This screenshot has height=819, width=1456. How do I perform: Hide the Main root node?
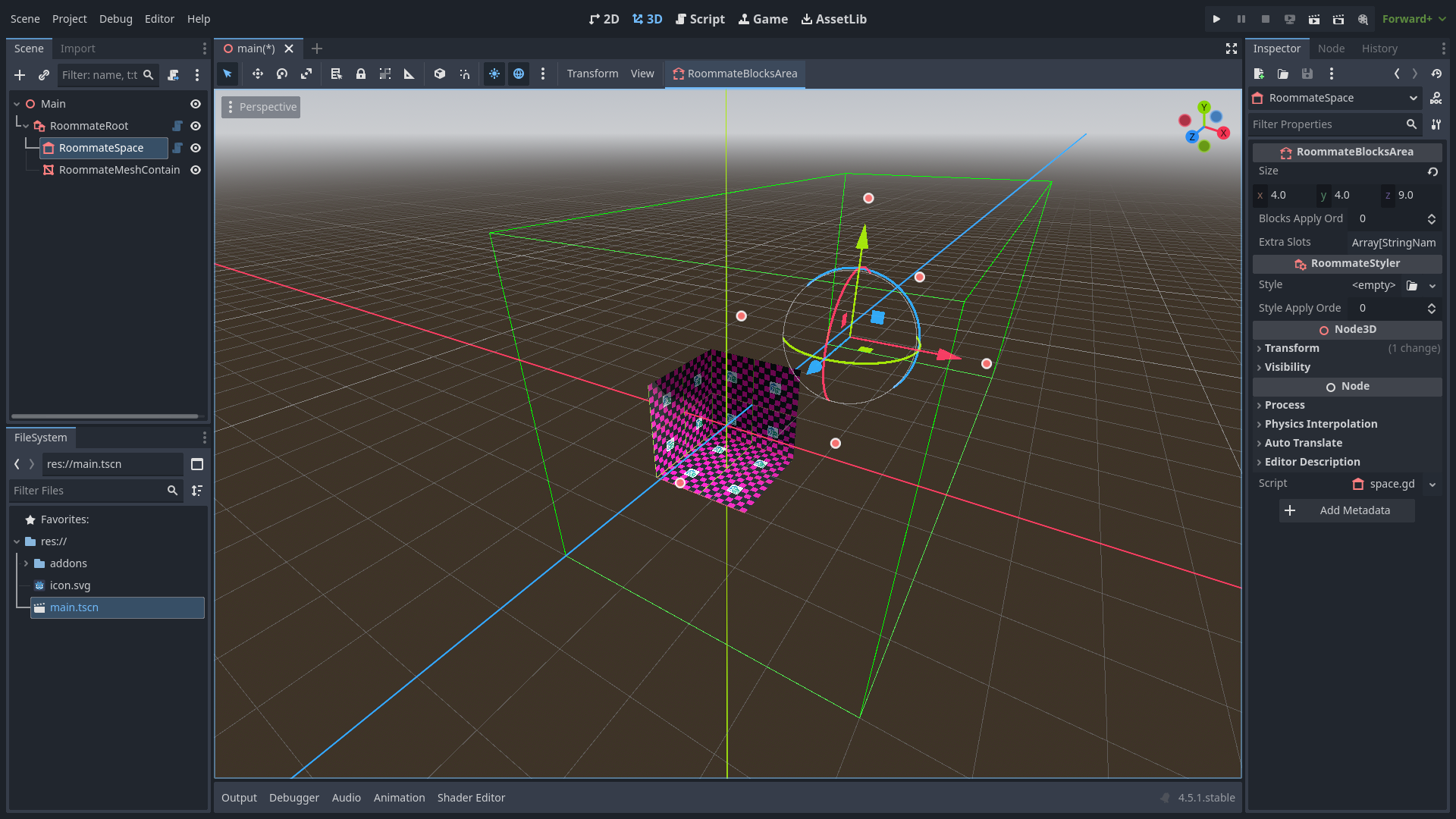196,104
